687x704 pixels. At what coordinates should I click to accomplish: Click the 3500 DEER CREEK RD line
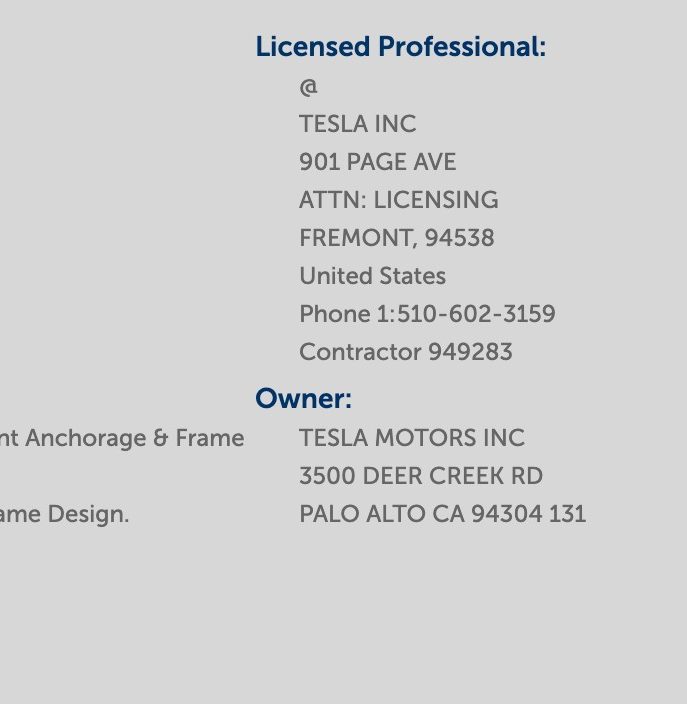(x=421, y=476)
